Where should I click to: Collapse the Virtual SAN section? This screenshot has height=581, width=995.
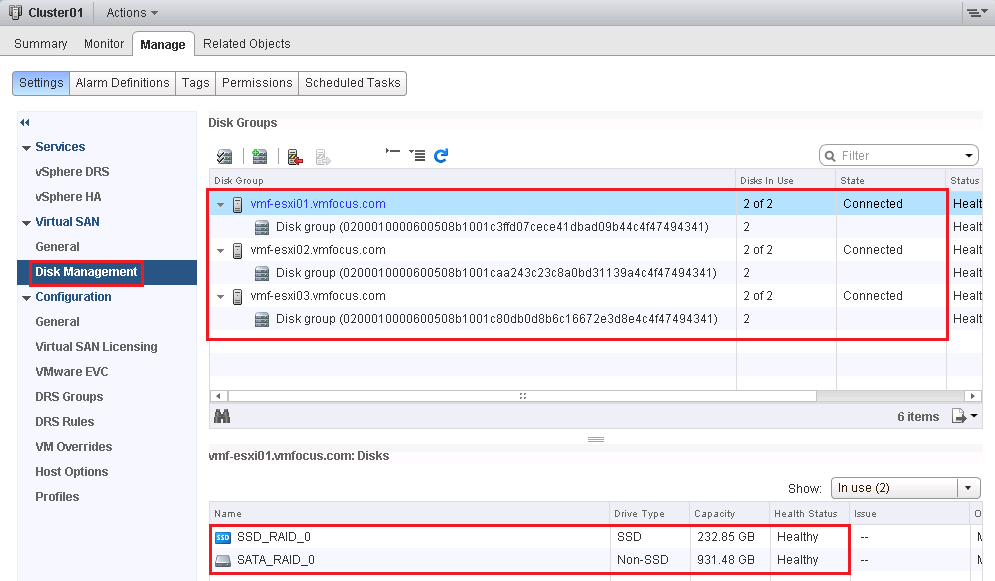(x=27, y=222)
